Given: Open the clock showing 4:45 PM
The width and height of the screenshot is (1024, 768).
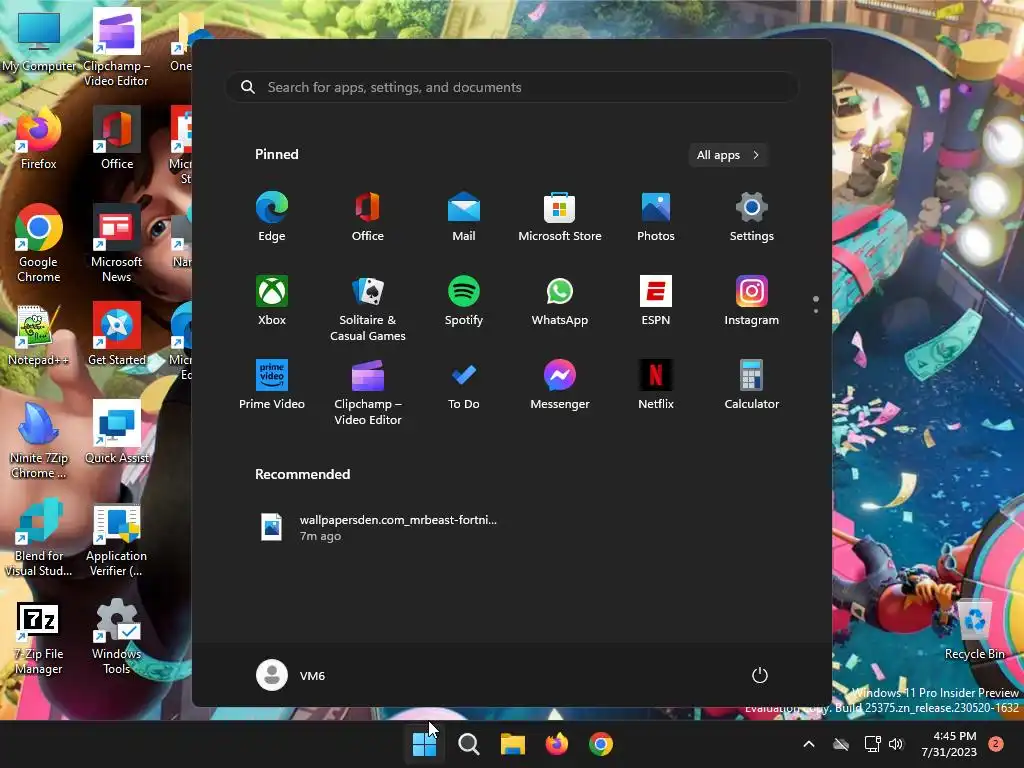Looking at the screenshot, I should click(949, 744).
